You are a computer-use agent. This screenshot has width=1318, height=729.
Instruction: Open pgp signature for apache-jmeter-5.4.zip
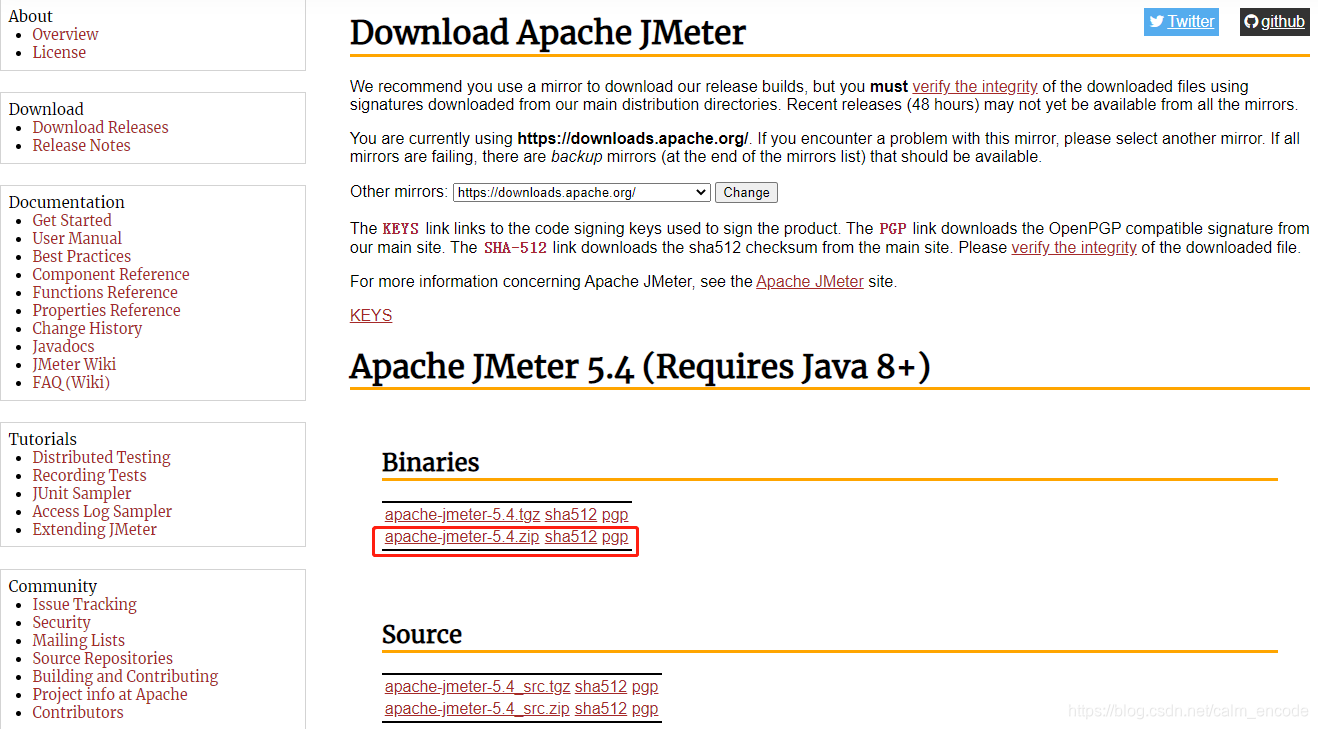615,537
